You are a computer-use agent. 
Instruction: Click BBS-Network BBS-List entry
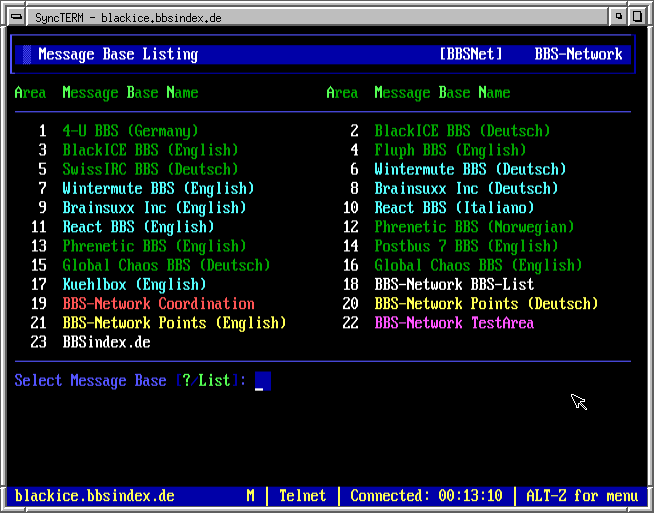tap(454, 284)
